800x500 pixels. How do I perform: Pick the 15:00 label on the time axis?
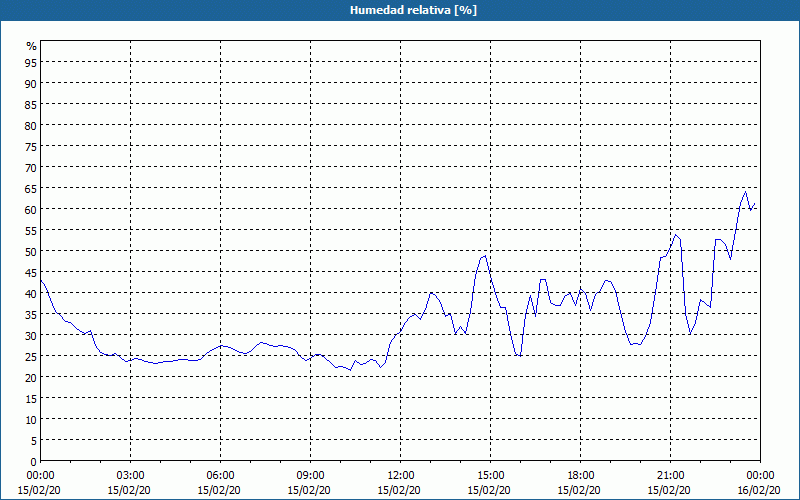click(x=490, y=476)
